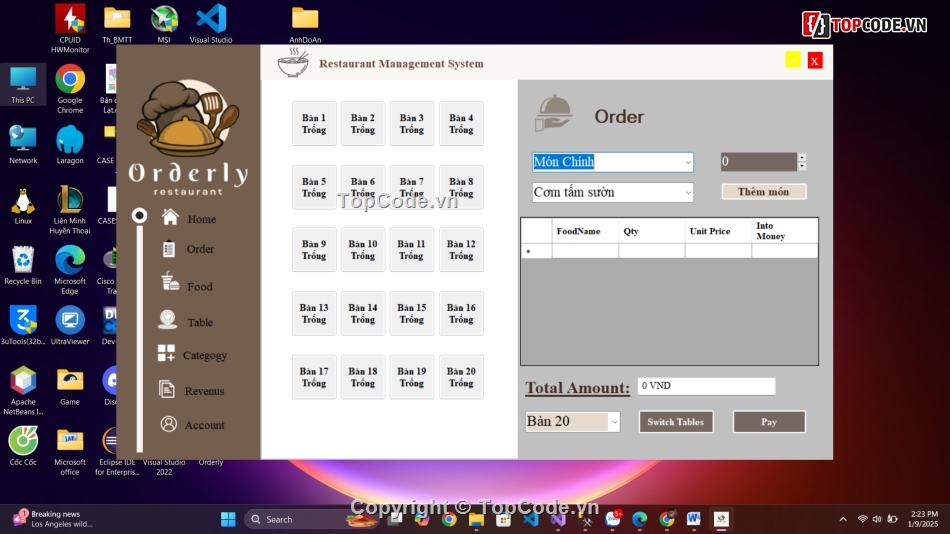Click the sidebar position indicator circle
Screen dimensions: 950x534
140,215
